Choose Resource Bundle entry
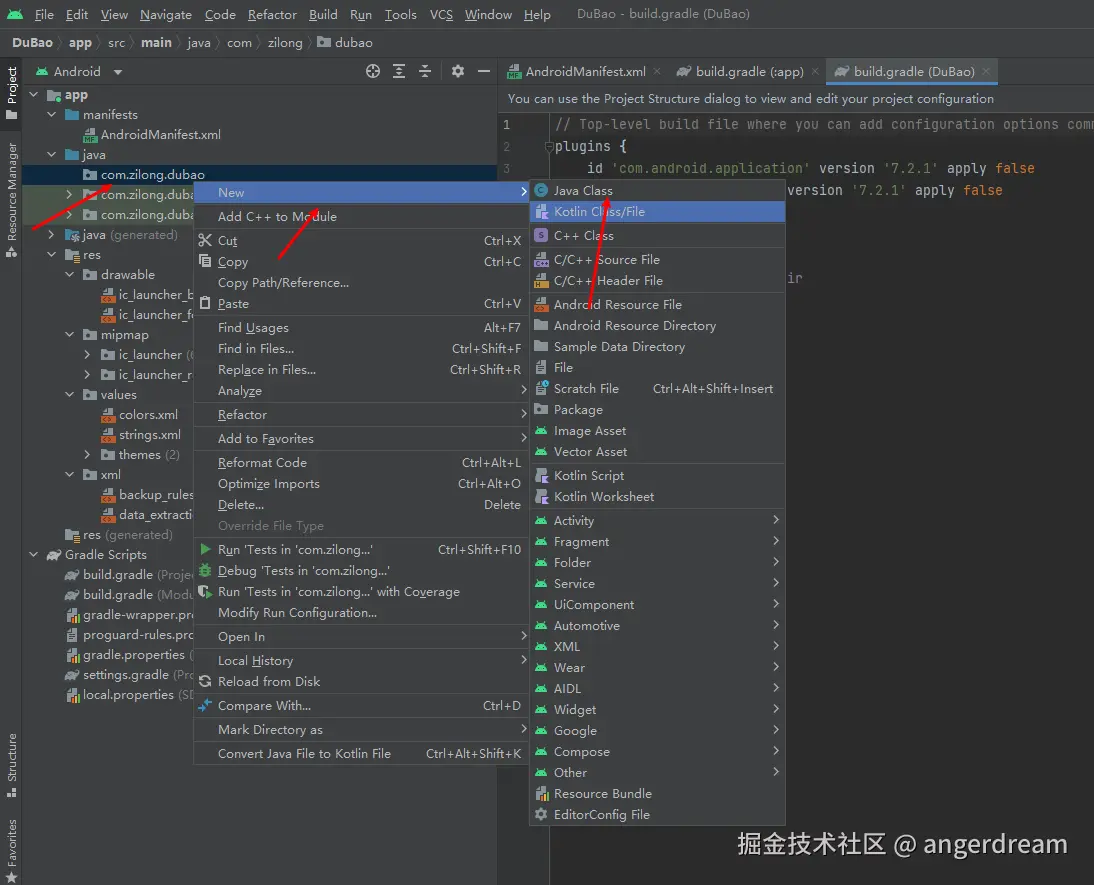 coord(657,794)
